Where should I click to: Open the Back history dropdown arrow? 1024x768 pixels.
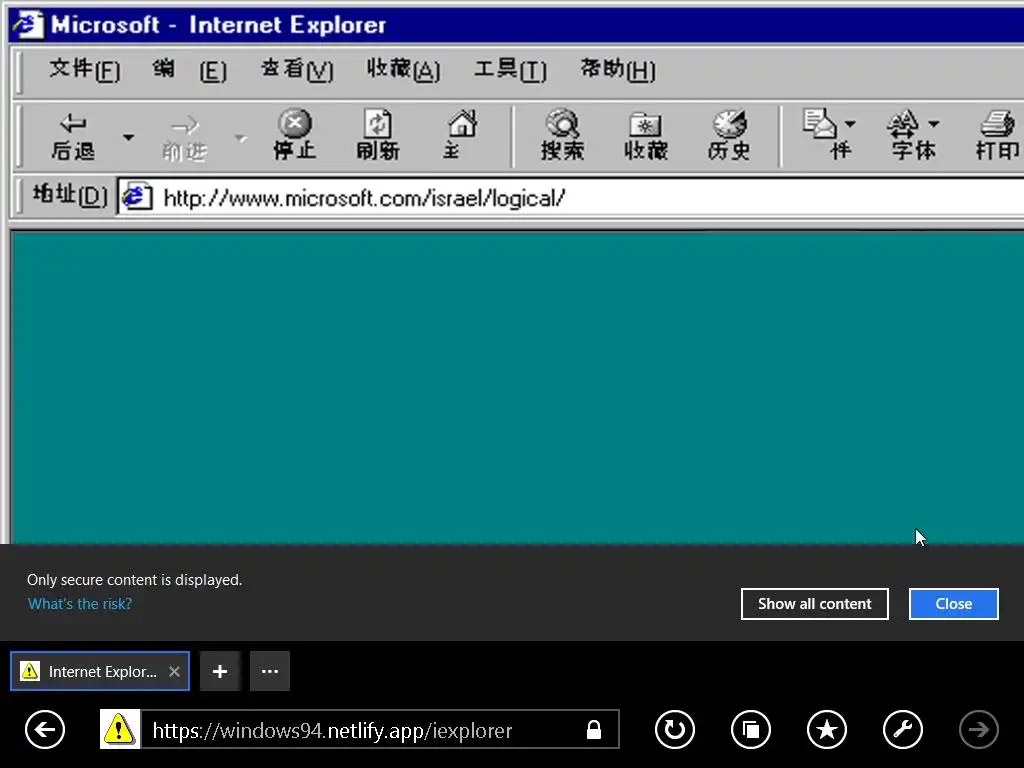point(129,137)
